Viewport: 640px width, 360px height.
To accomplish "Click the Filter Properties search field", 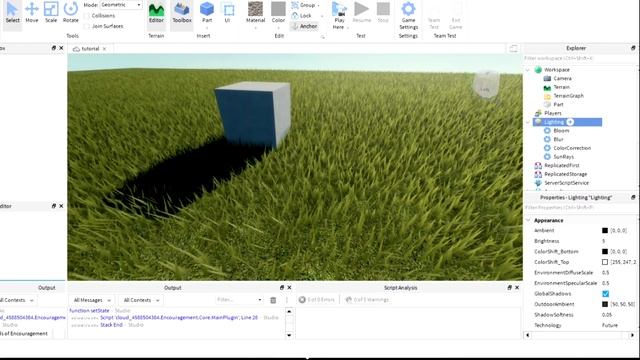I will (x=580, y=207).
